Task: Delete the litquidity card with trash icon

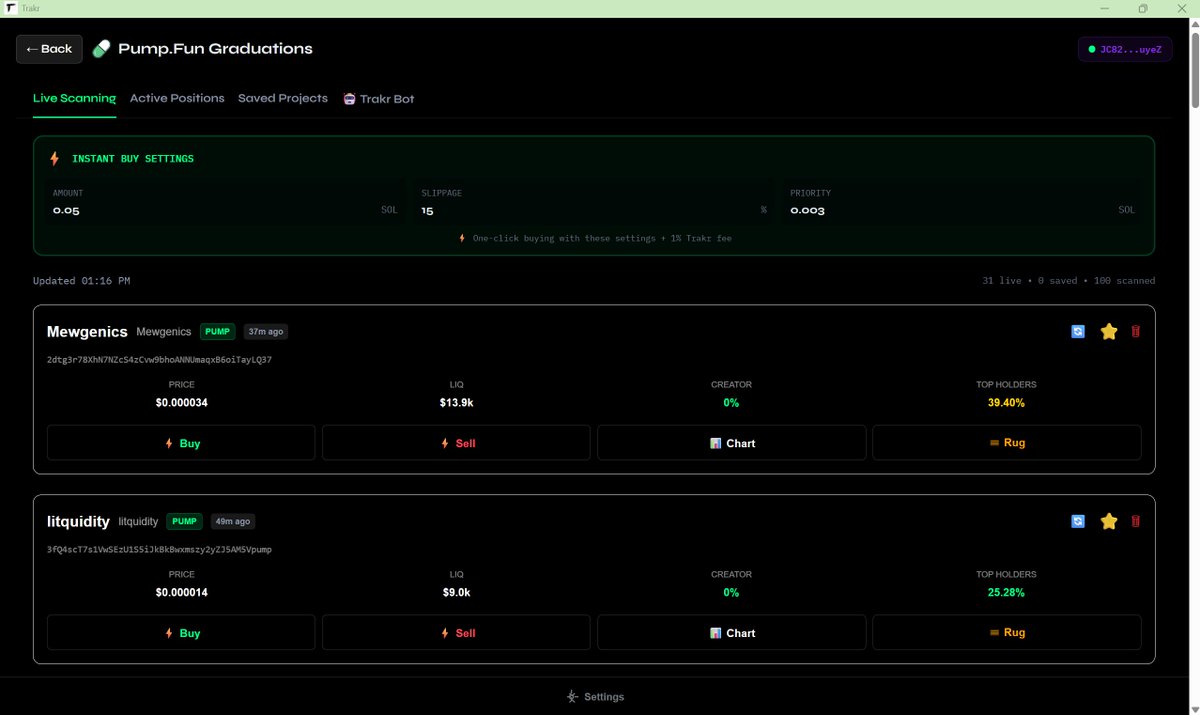Action: tap(1136, 521)
